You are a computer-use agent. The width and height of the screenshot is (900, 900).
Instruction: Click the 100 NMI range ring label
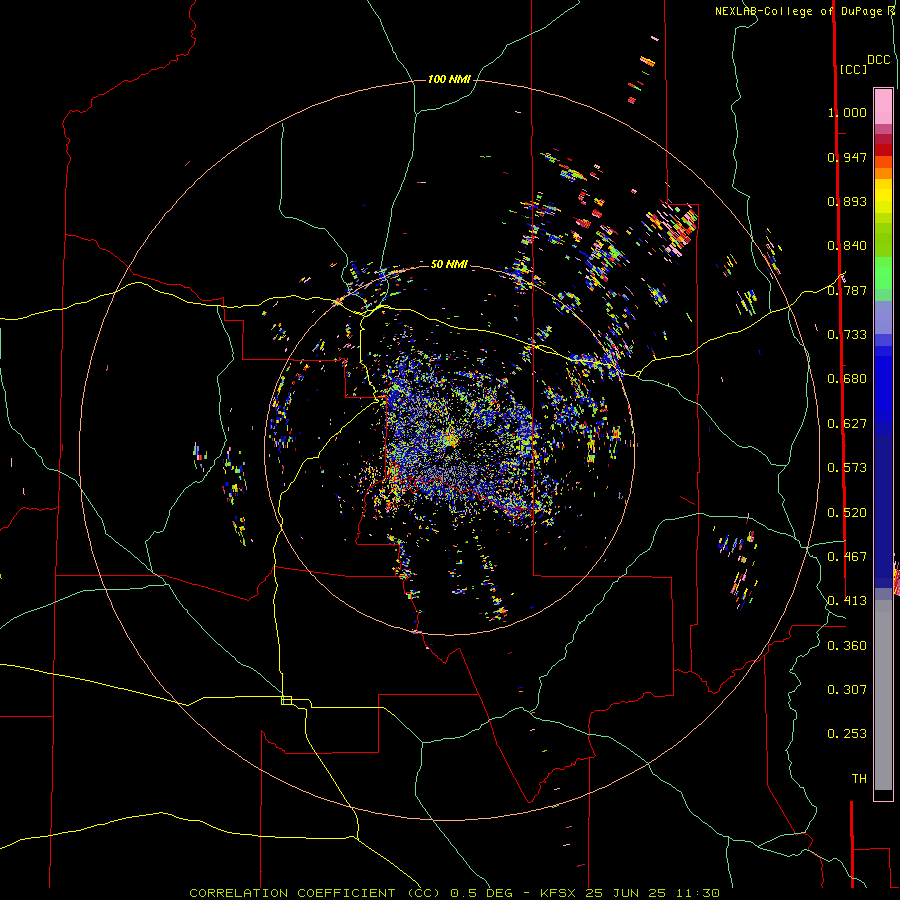449,79
